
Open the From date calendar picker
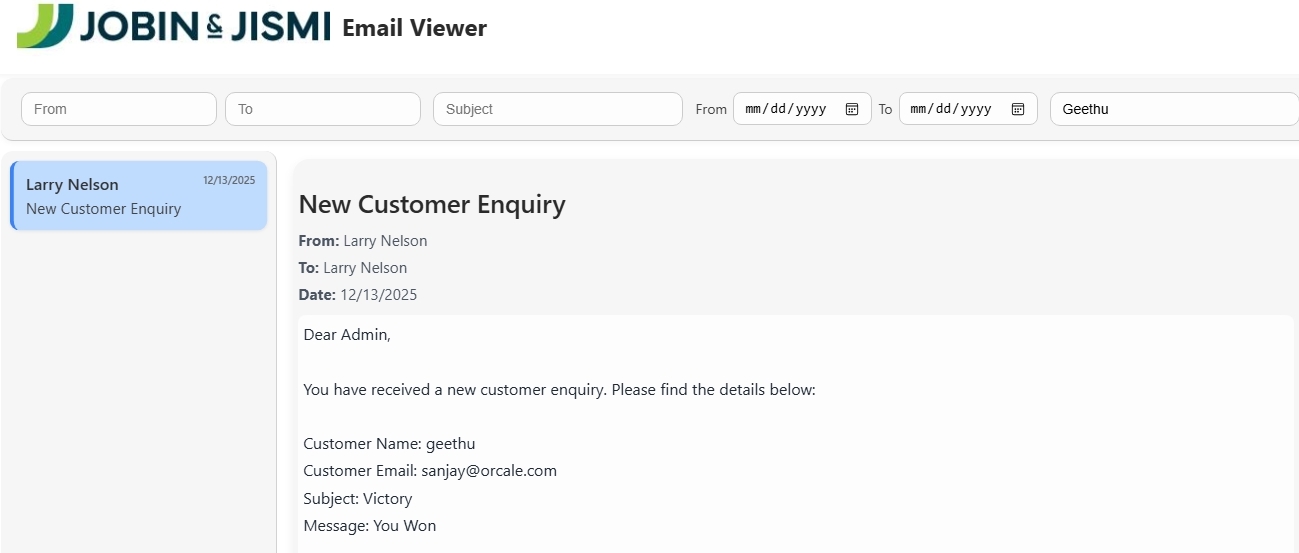pos(852,109)
